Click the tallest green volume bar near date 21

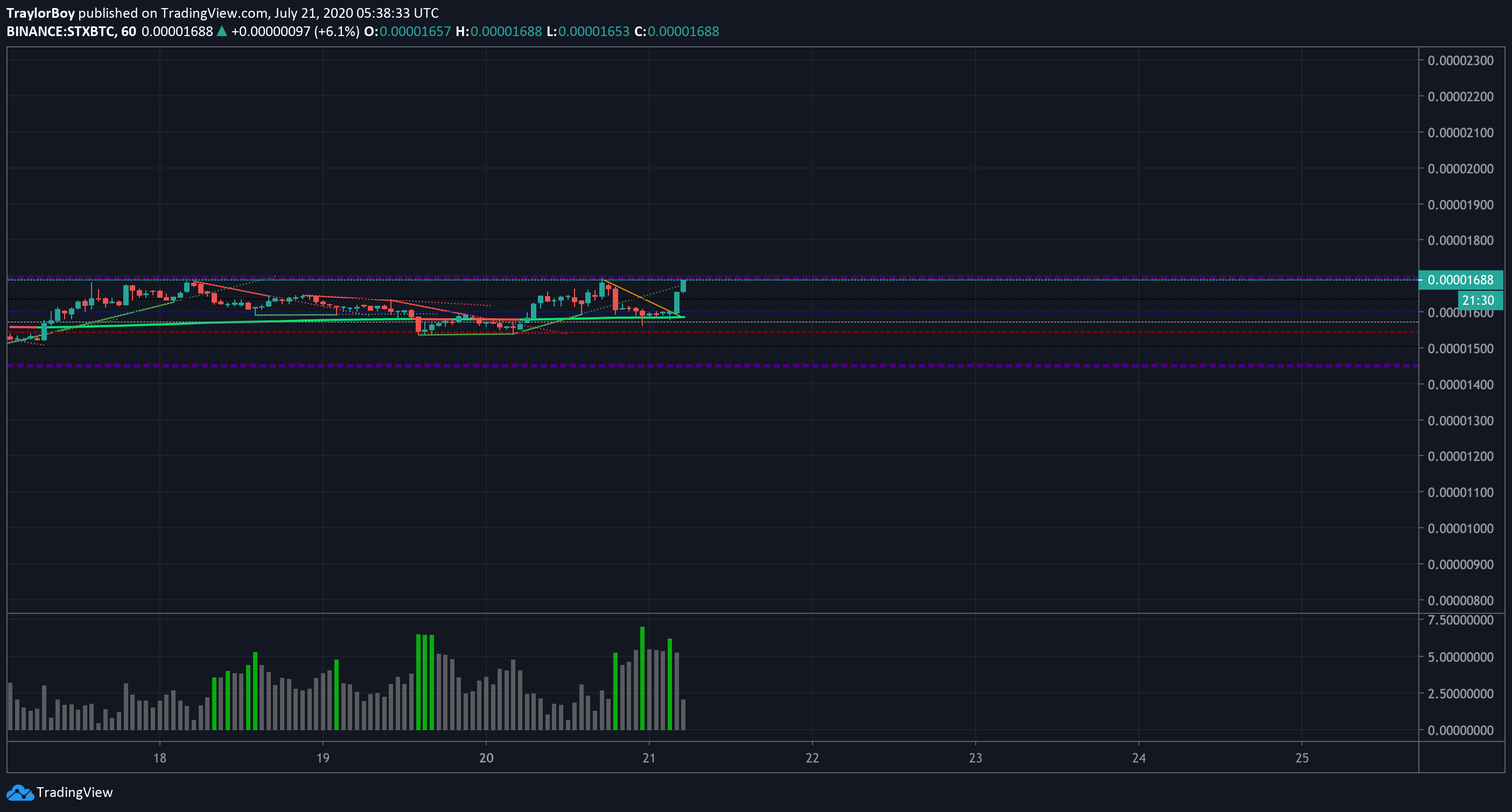click(642, 678)
